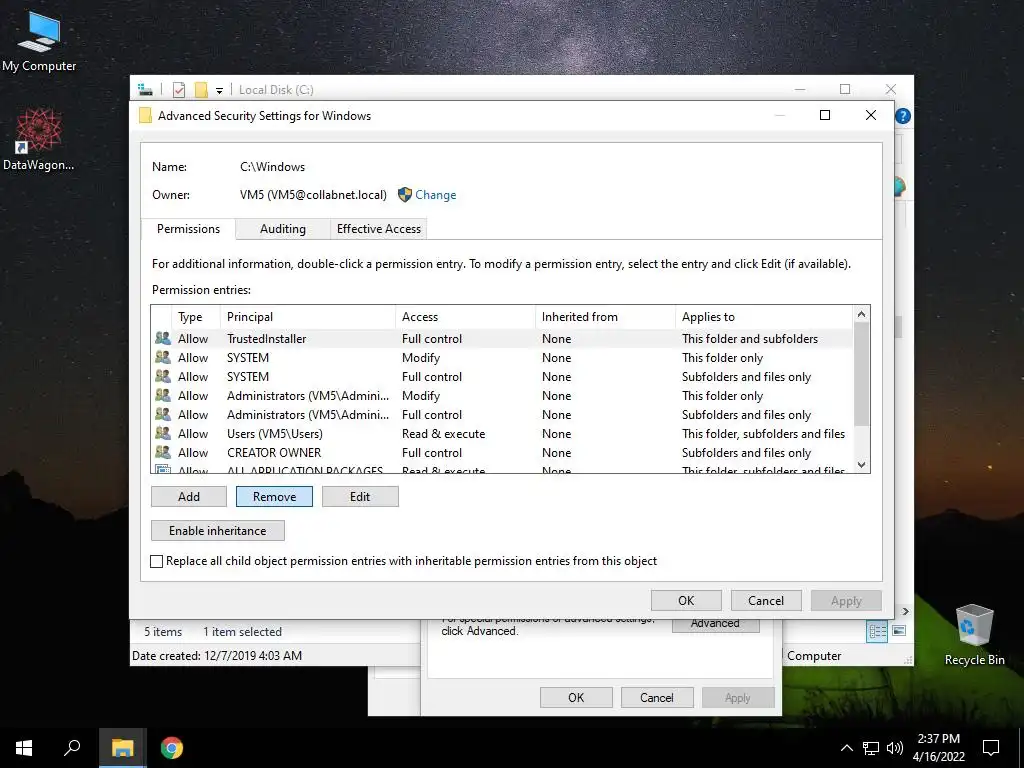Select SYSTEM entry with Modify access

click(502, 357)
